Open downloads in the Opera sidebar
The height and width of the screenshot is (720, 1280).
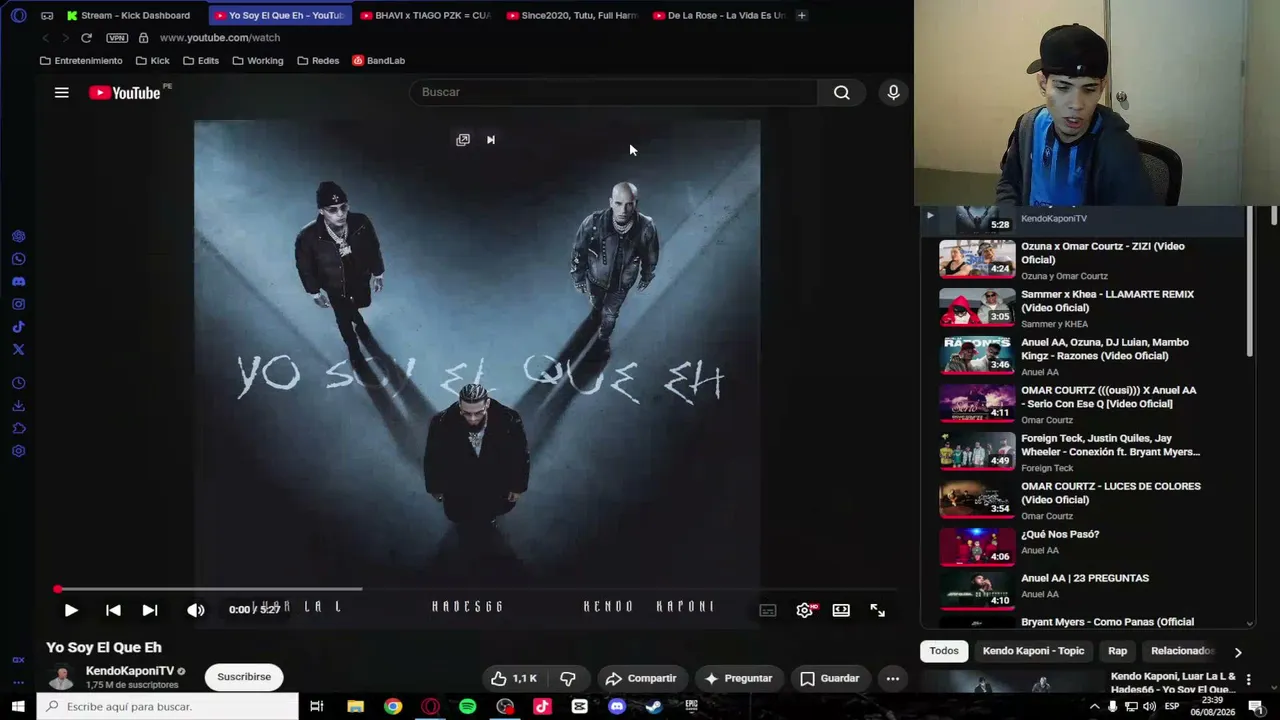pyautogui.click(x=18, y=406)
